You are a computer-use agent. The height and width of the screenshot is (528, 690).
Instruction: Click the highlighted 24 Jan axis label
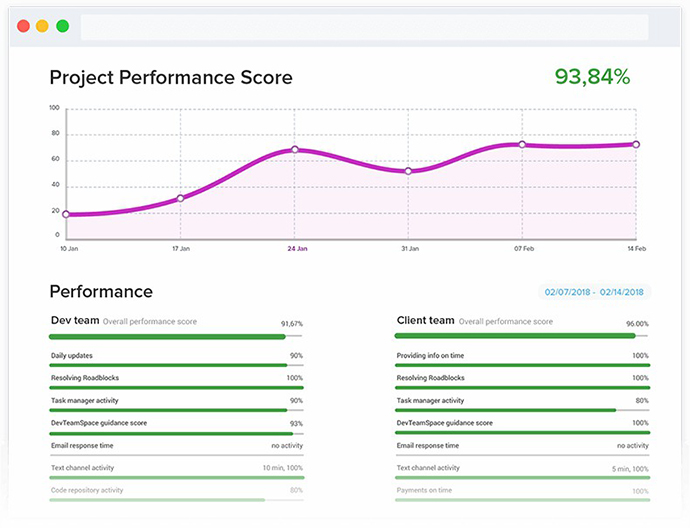(x=294, y=247)
